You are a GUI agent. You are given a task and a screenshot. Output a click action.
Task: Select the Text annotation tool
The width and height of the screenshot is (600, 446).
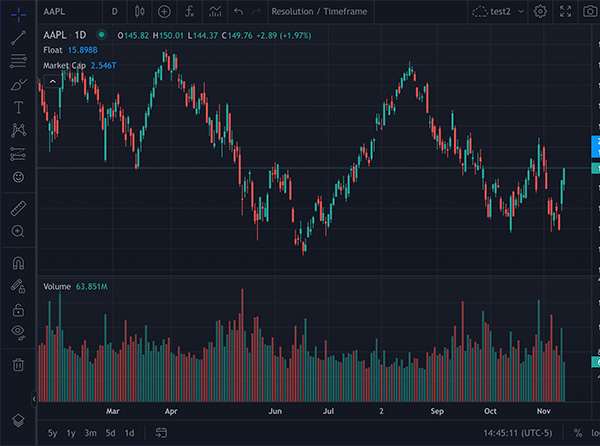click(x=18, y=107)
